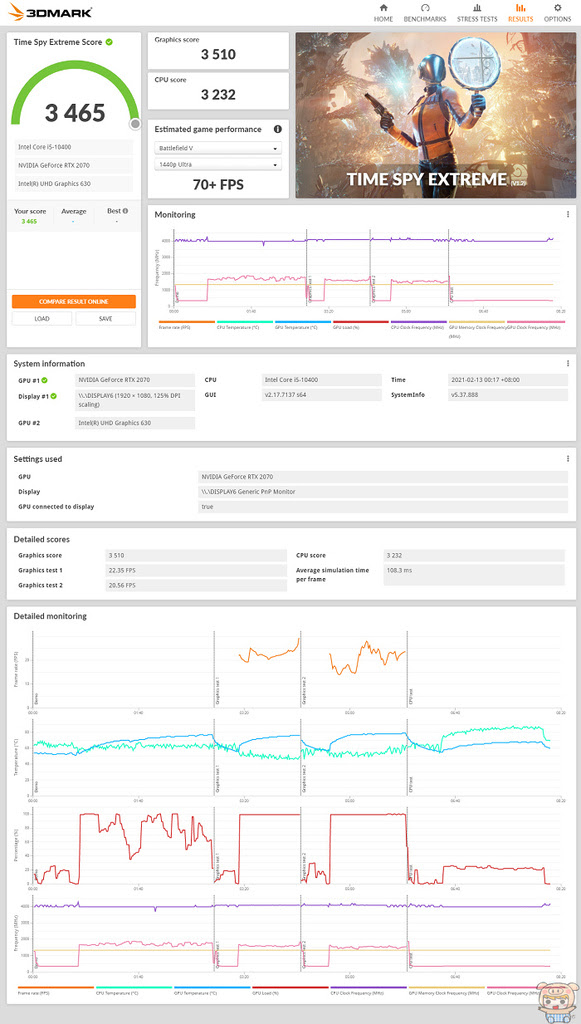Click the info icon next to Best

click(125, 211)
